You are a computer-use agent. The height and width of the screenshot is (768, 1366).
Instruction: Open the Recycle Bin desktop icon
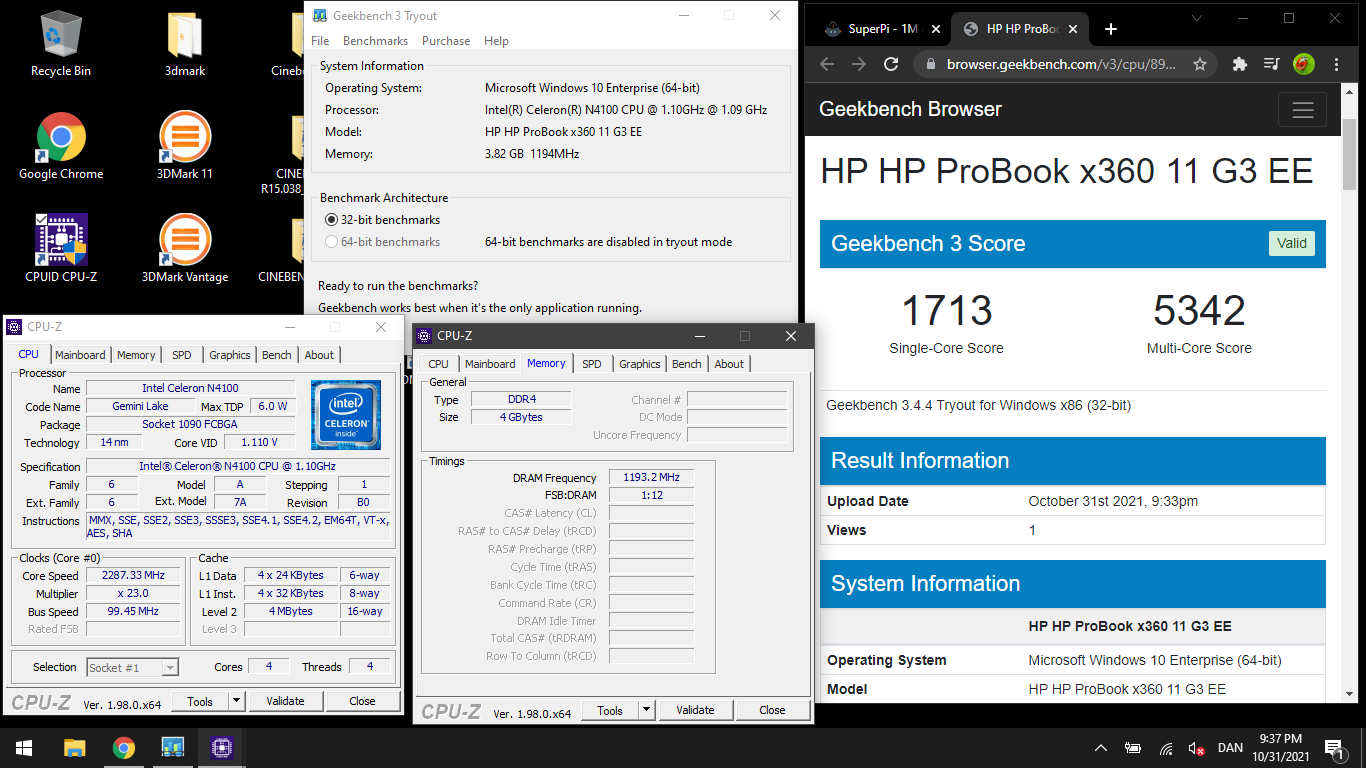tap(60, 45)
